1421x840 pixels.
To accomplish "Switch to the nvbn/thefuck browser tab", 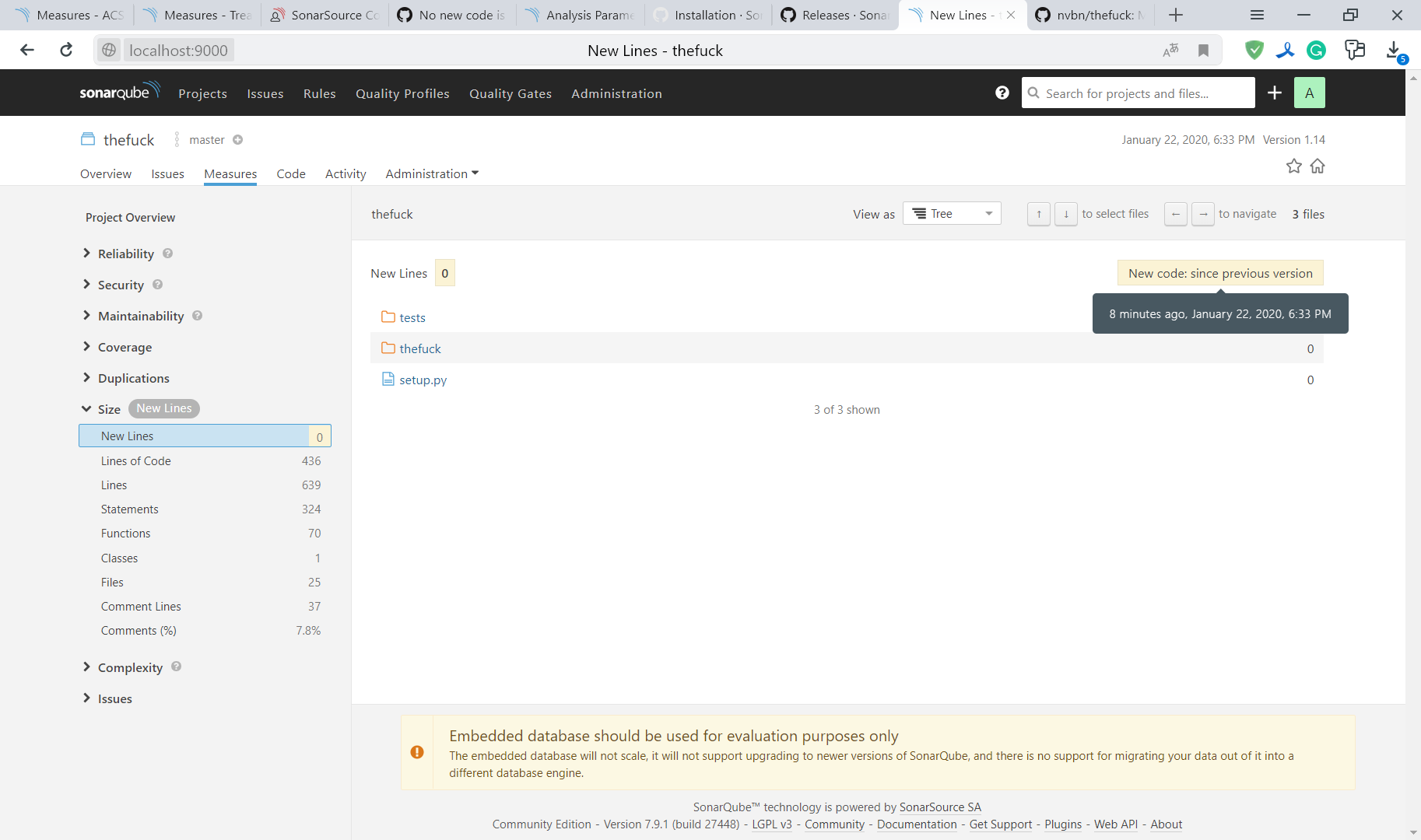I will [1089, 15].
